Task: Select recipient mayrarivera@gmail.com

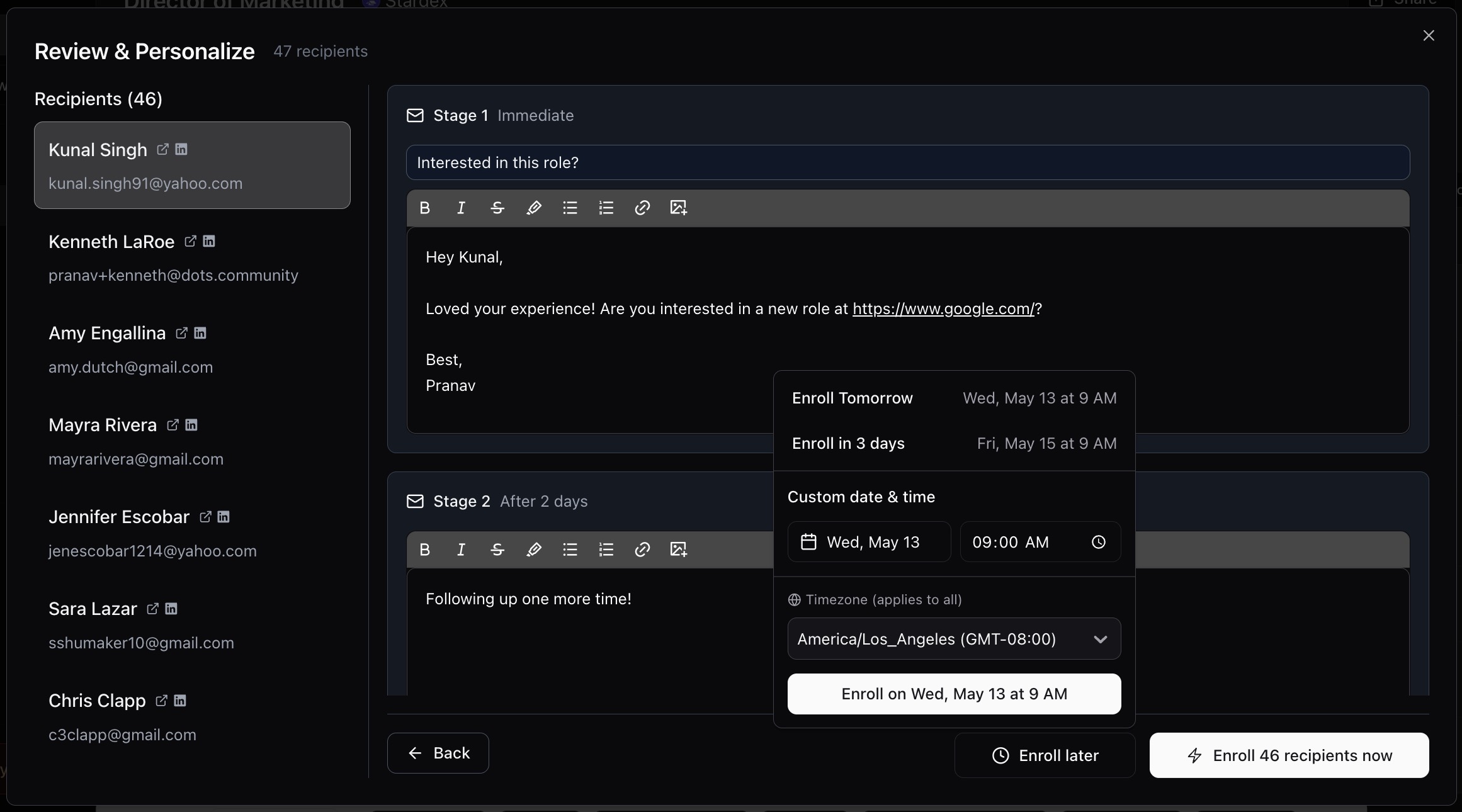Action: point(192,441)
